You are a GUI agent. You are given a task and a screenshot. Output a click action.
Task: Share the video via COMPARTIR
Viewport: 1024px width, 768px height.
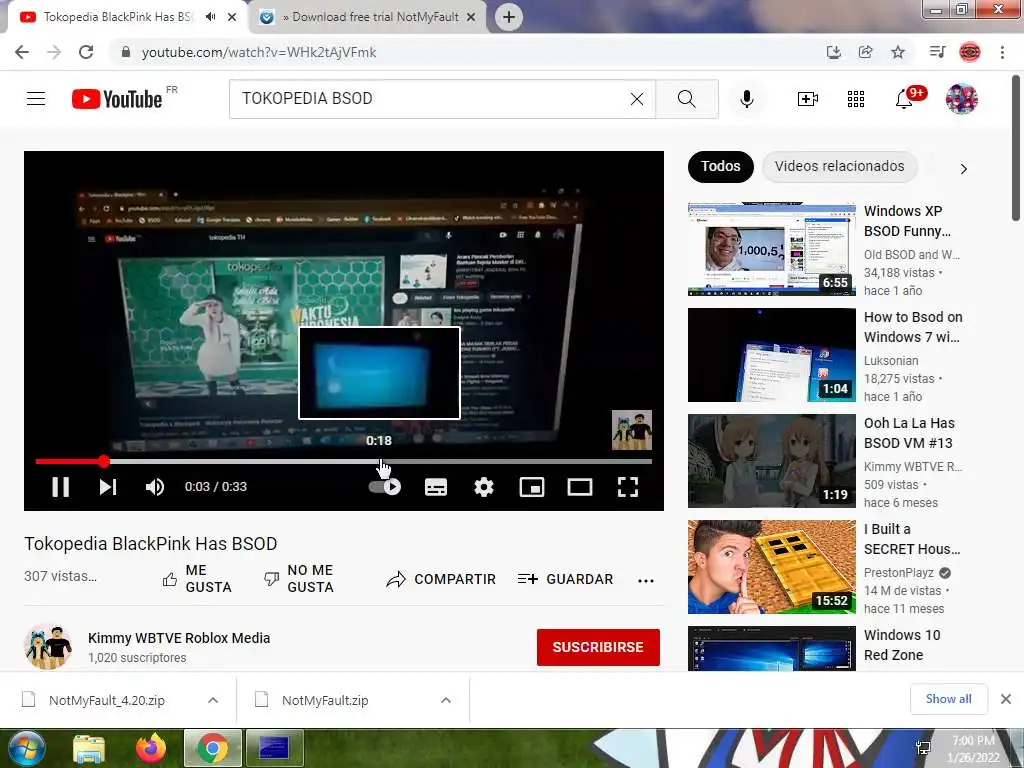click(x=441, y=579)
